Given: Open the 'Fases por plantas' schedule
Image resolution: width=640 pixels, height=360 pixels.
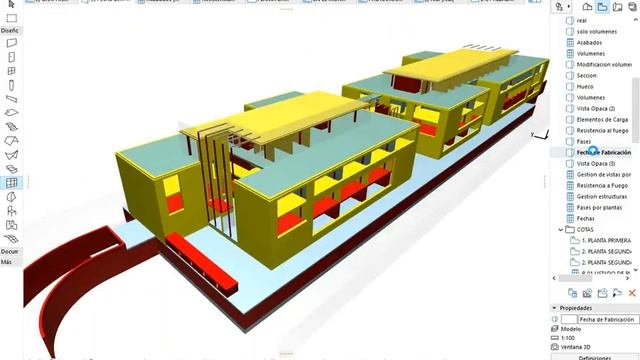Looking at the screenshot, I should (x=599, y=207).
